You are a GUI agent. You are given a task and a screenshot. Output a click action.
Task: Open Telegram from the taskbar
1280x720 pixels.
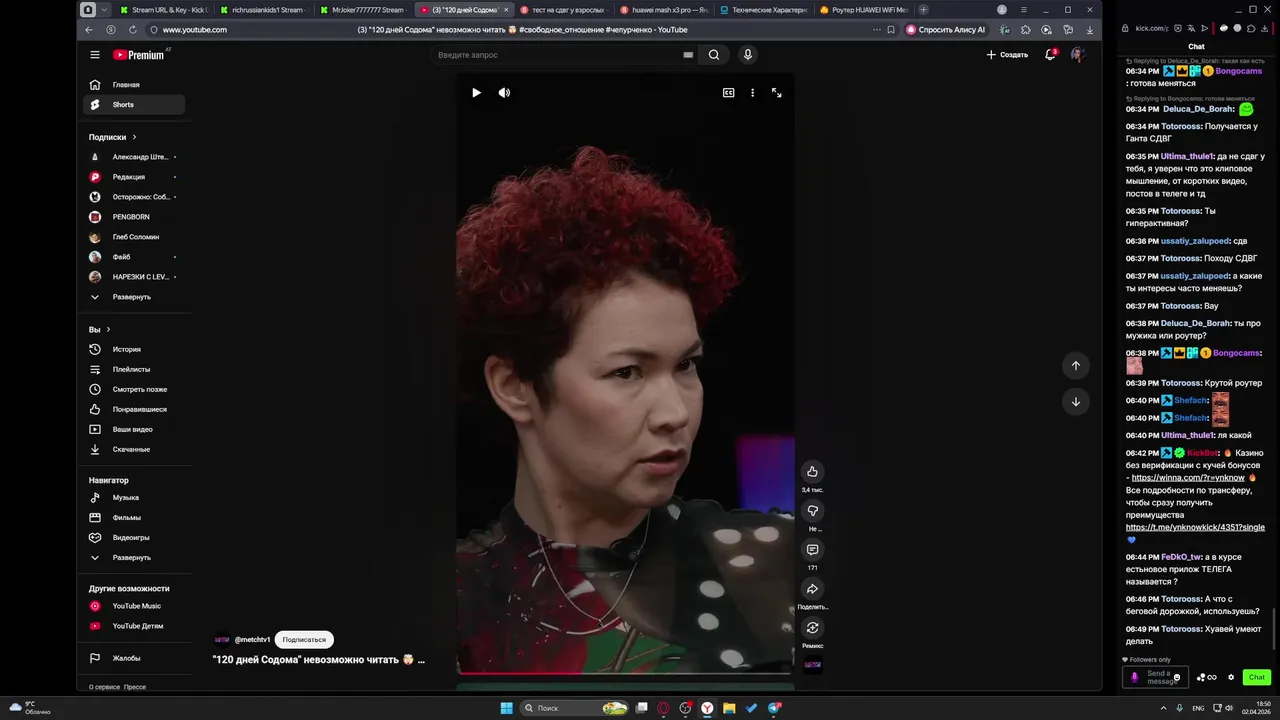click(x=775, y=708)
